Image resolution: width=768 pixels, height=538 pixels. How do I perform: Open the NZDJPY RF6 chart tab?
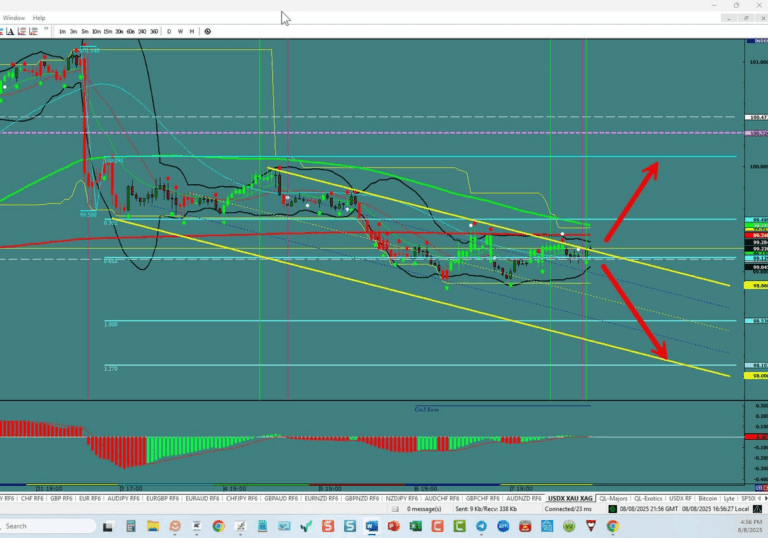point(402,498)
